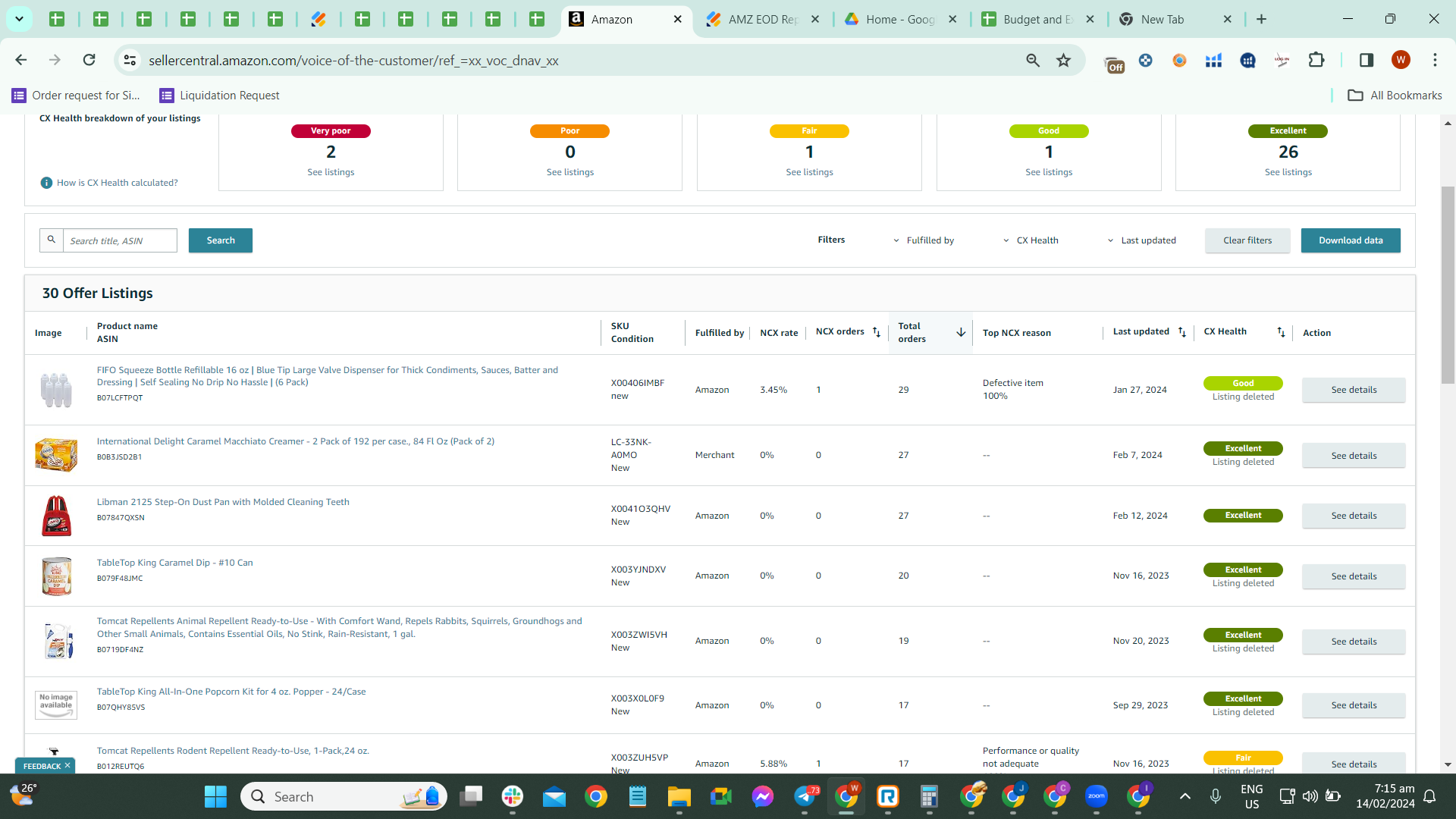Image resolution: width=1456 pixels, height=819 pixels.
Task: Switch to the AMZ EOD Report tab
Action: [x=764, y=20]
